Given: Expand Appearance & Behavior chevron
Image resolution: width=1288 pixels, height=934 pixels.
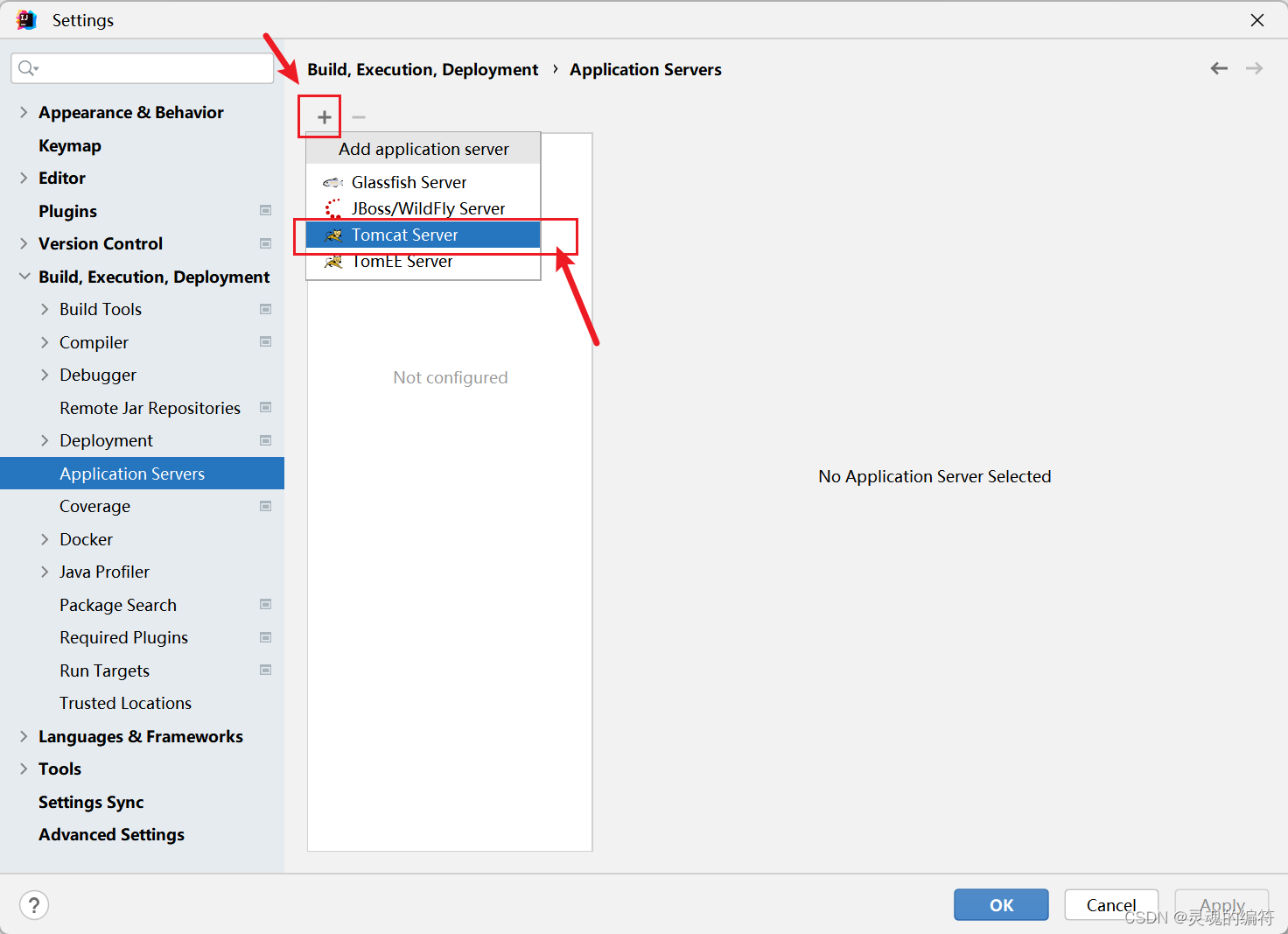Looking at the screenshot, I should tap(24, 112).
